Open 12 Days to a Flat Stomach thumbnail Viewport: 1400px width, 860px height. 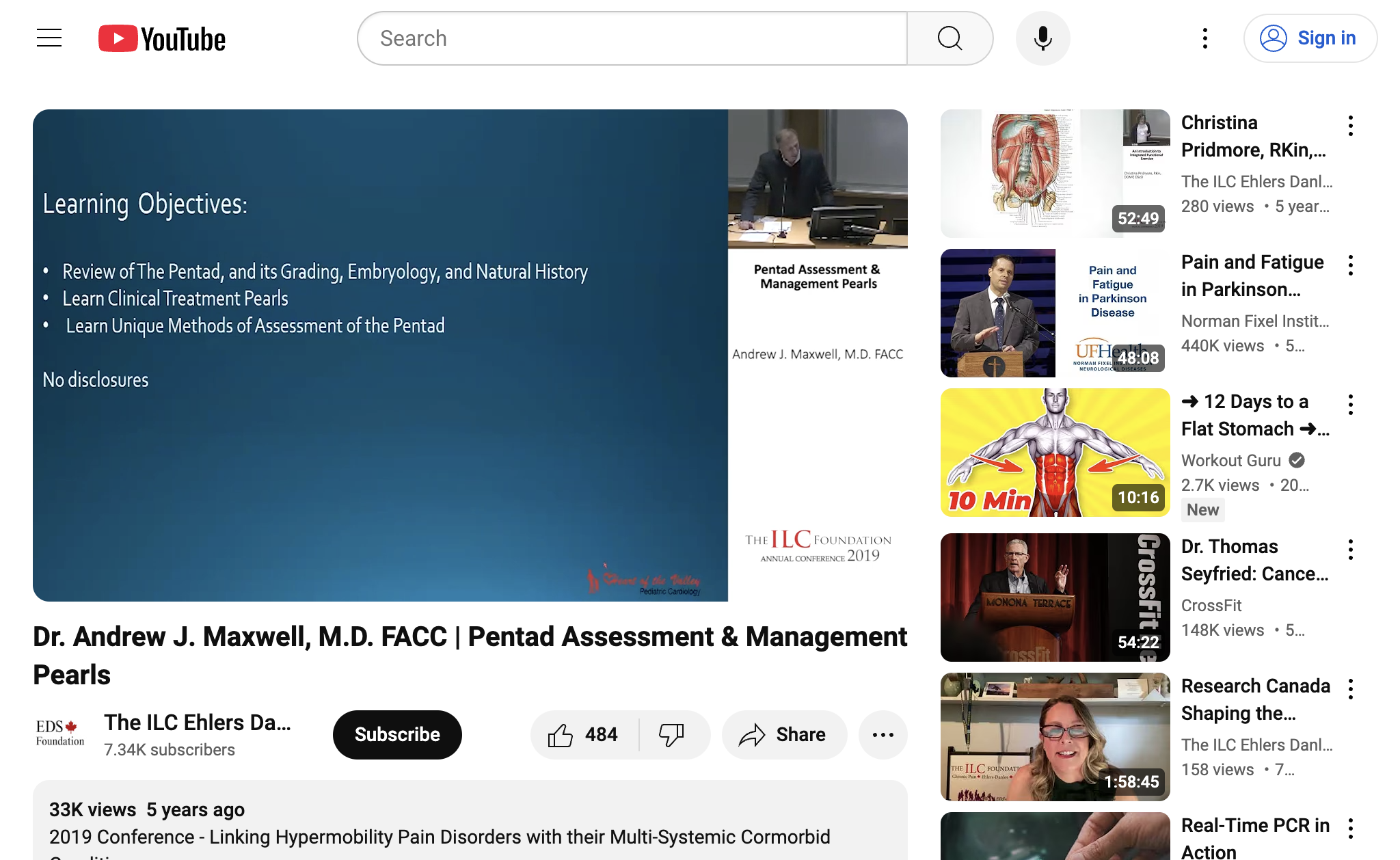(x=1055, y=453)
